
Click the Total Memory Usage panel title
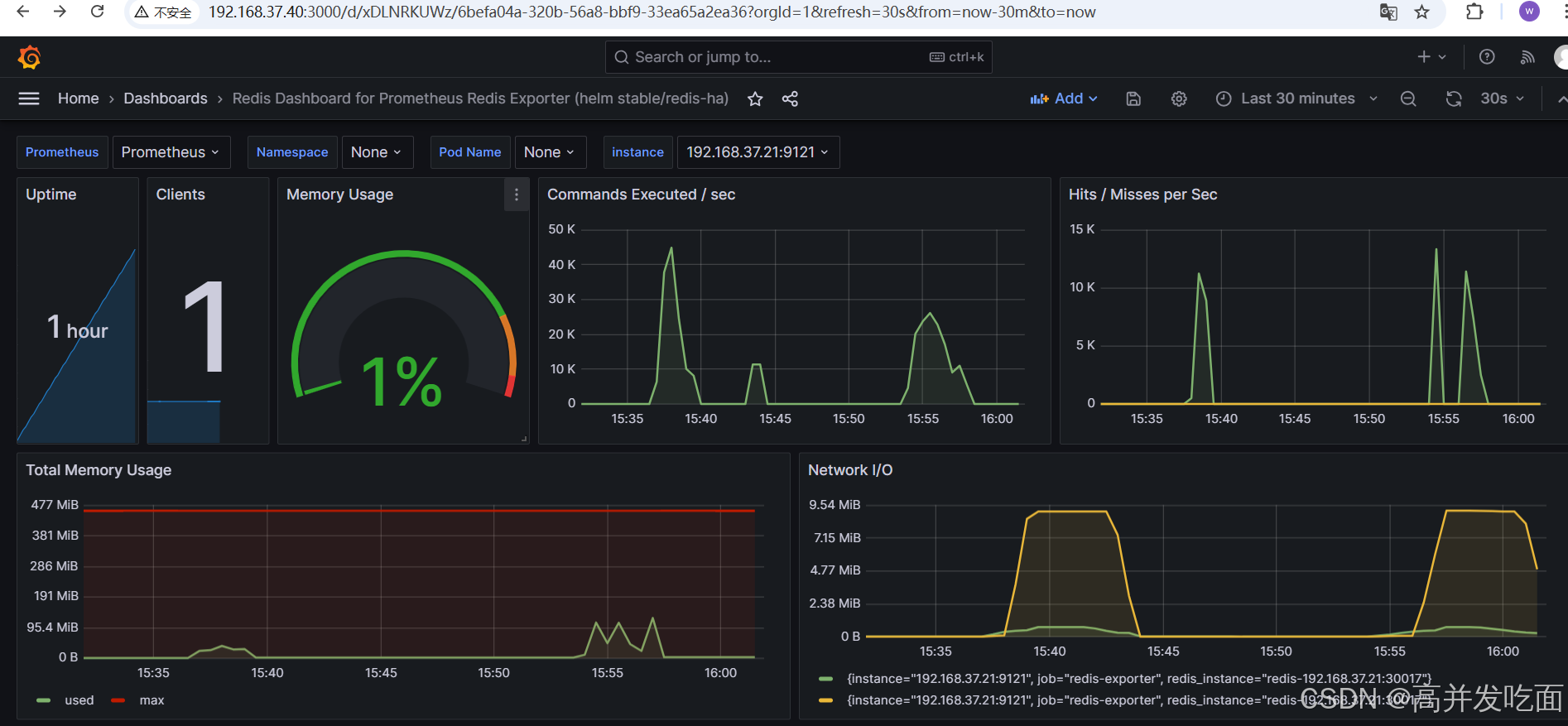click(x=99, y=470)
